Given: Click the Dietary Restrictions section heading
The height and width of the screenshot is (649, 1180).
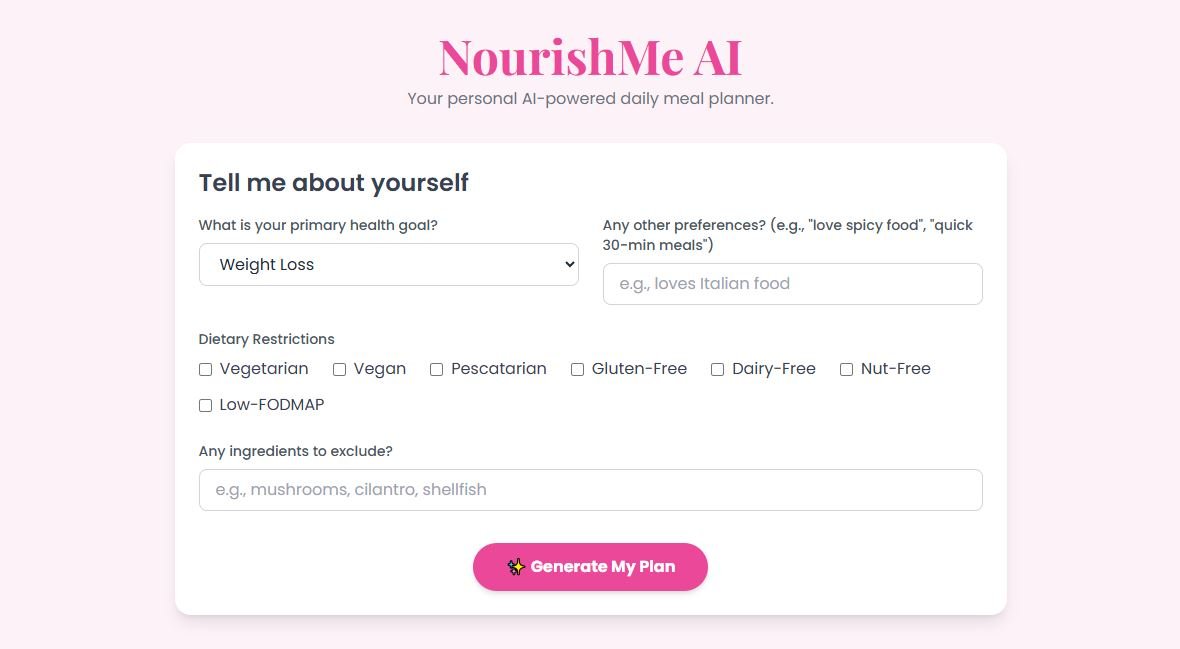Looking at the screenshot, I should (266, 339).
